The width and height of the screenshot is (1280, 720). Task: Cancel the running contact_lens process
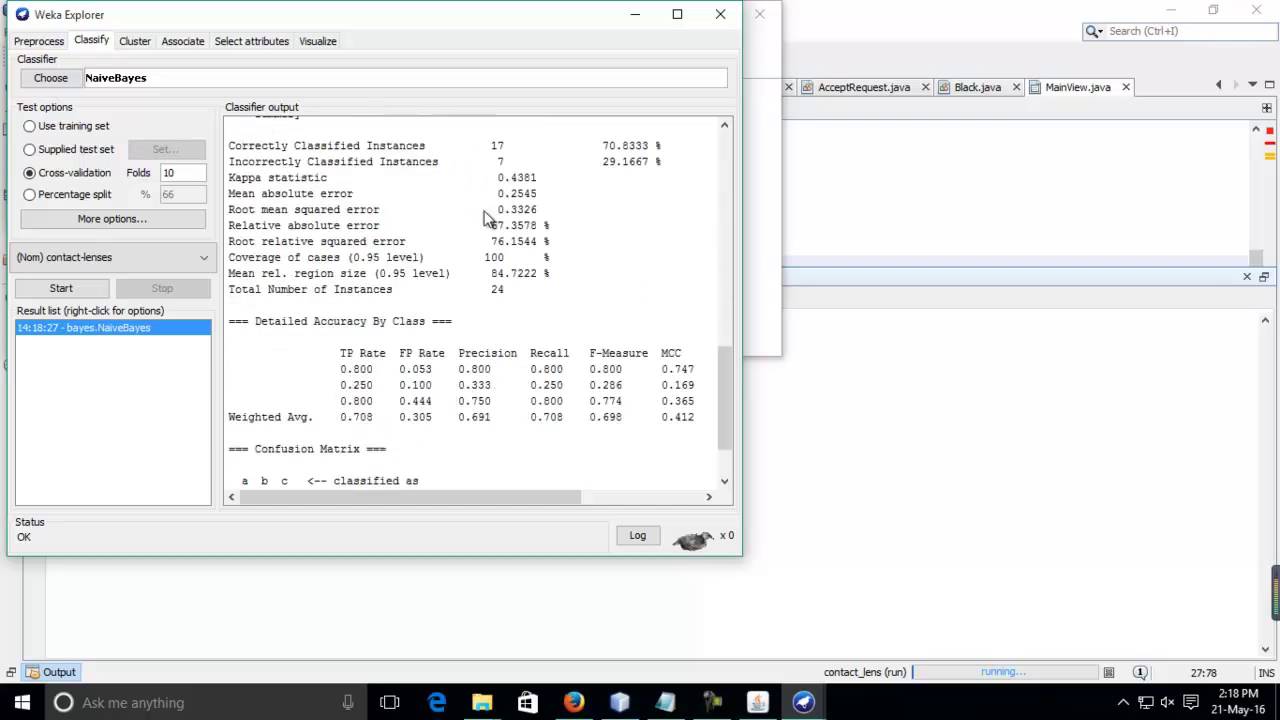point(1108,672)
